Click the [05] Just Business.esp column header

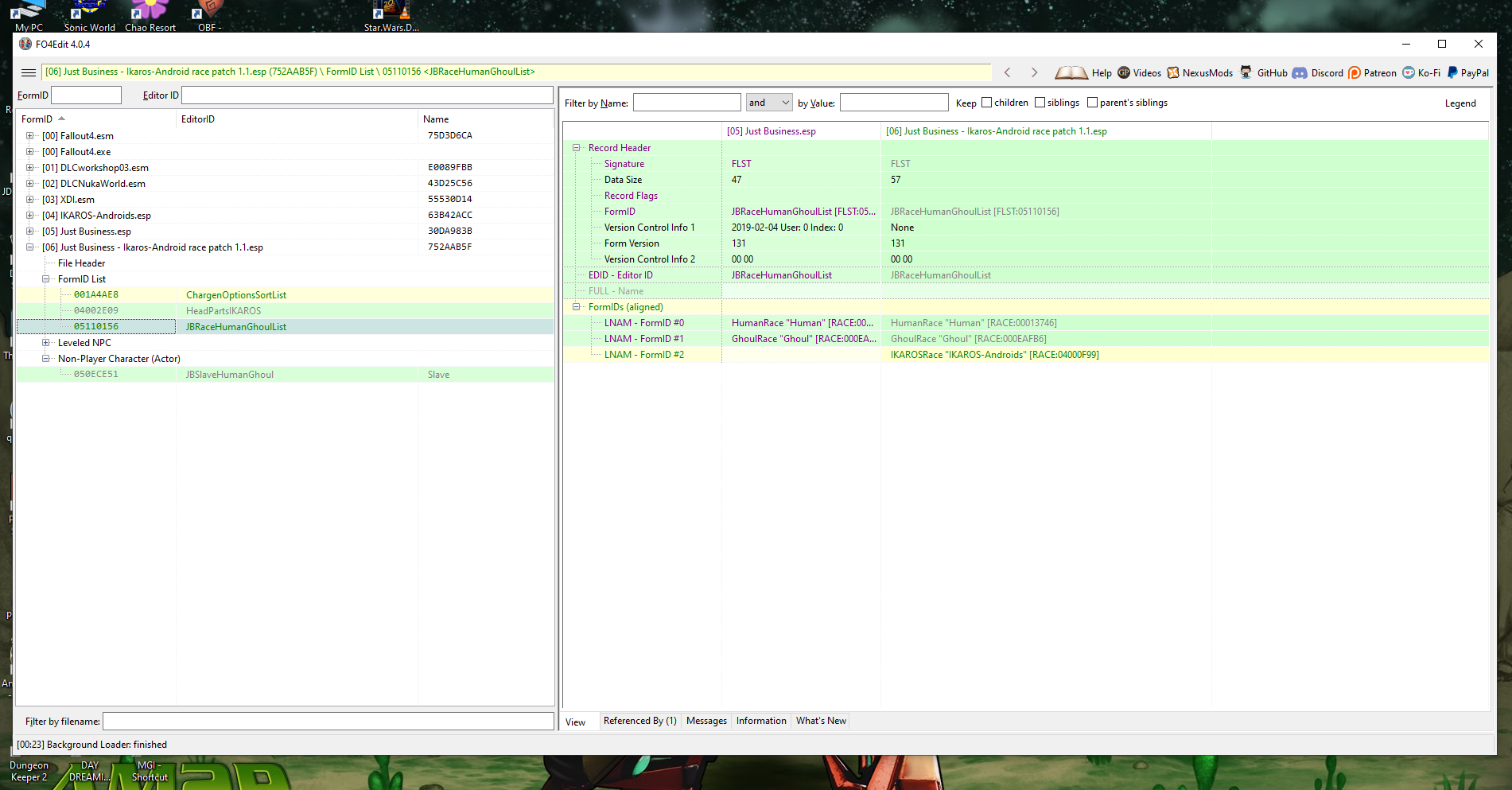click(x=801, y=131)
